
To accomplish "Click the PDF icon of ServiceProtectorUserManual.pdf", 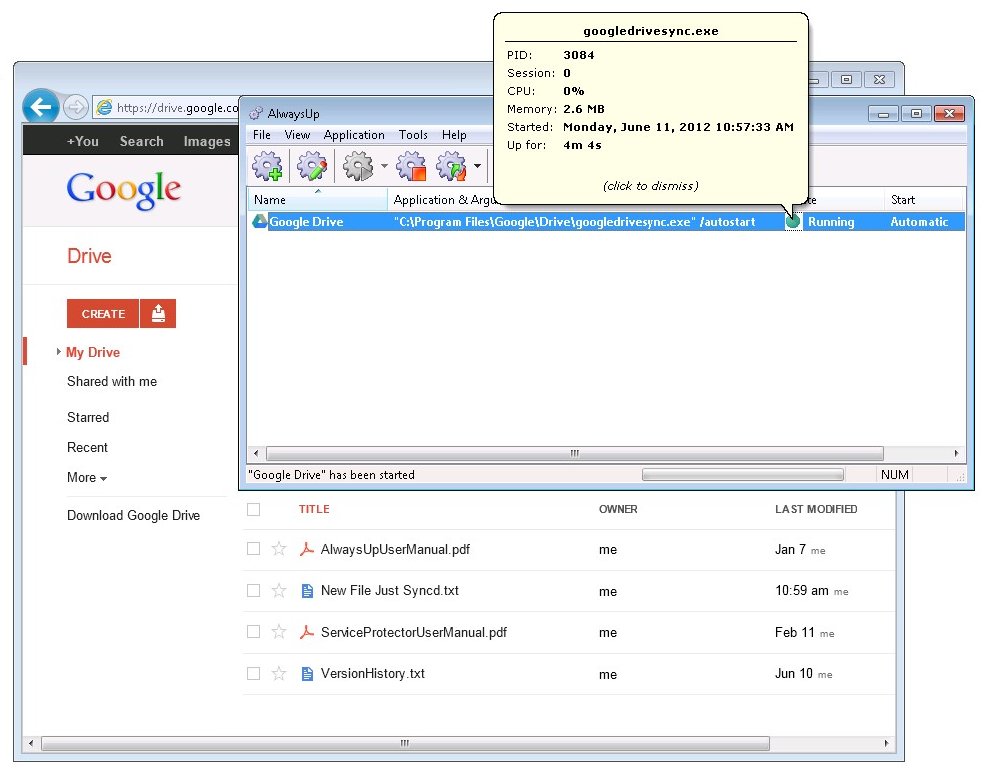I will (306, 632).
